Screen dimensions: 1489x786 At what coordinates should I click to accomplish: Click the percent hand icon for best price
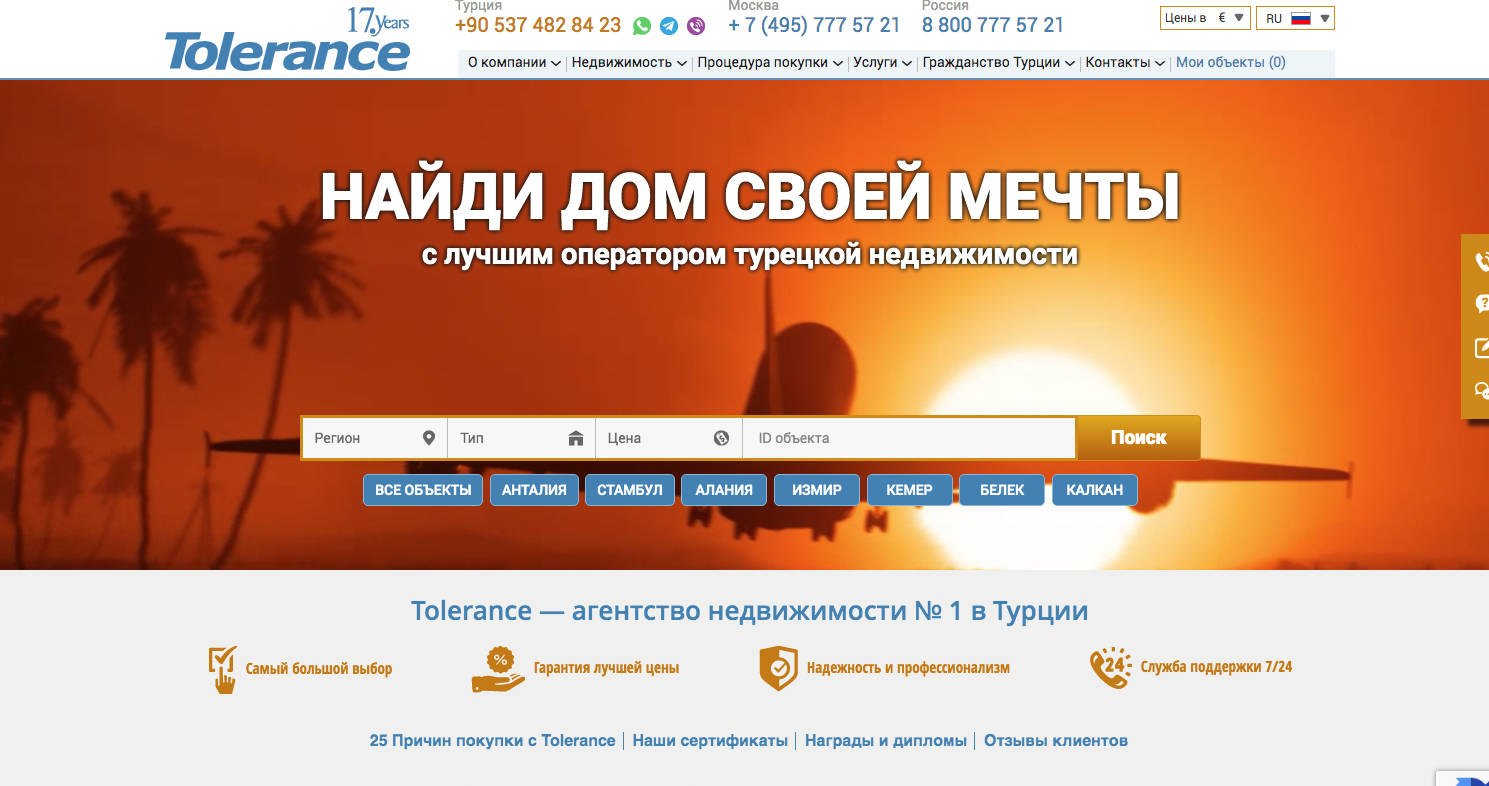(498, 669)
